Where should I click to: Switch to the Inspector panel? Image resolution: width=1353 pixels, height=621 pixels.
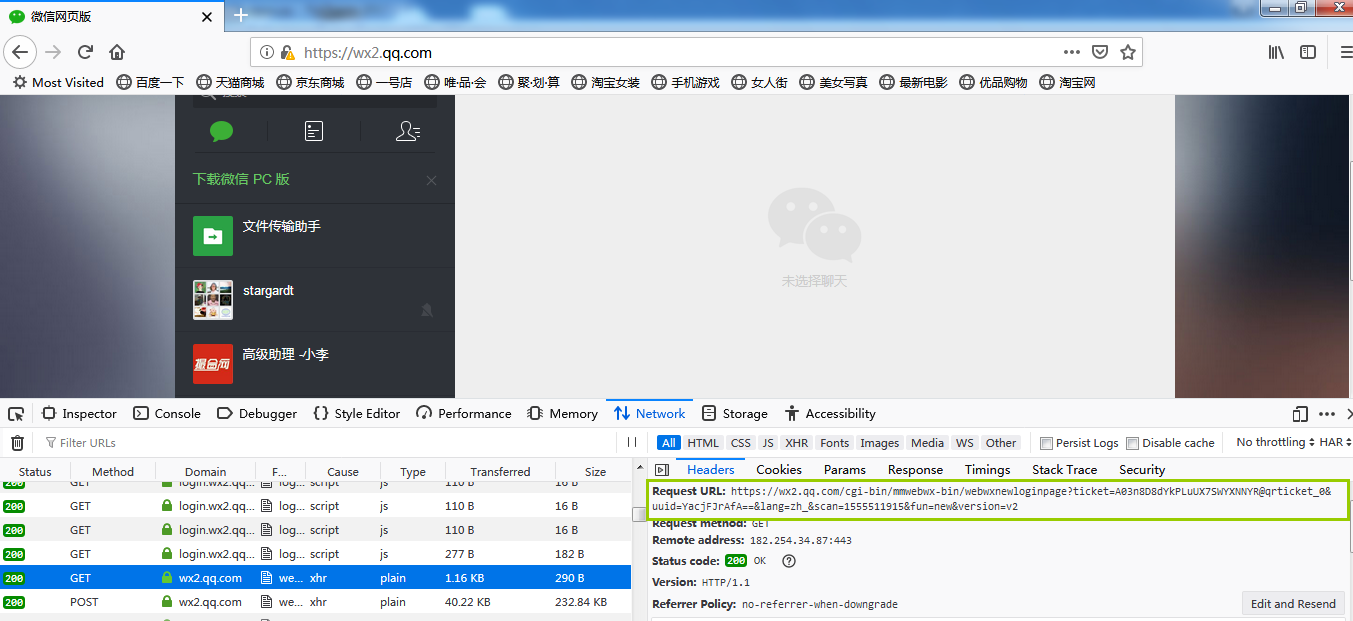[79, 414]
